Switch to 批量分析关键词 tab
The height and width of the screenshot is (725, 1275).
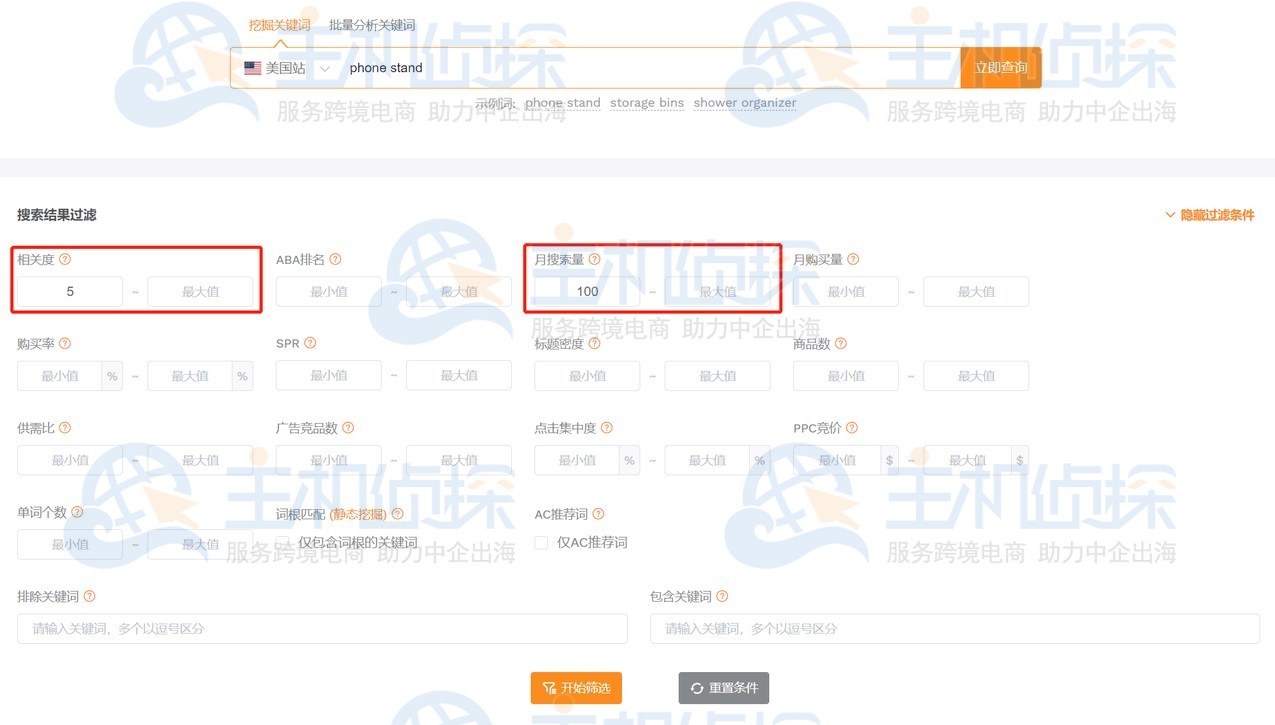coord(372,26)
